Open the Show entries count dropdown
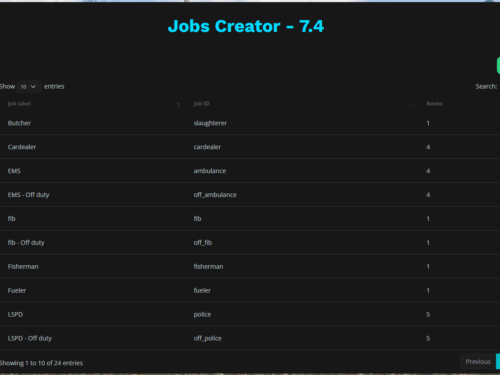The image size is (500, 375). point(29,87)
